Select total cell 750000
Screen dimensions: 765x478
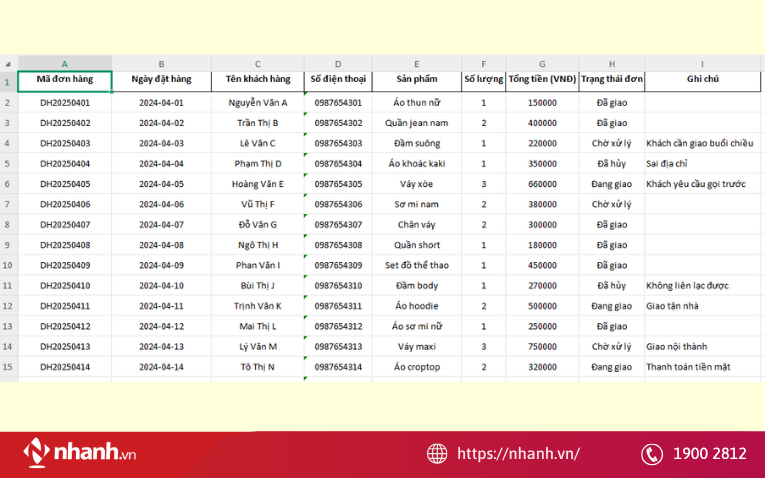(542, 347)
